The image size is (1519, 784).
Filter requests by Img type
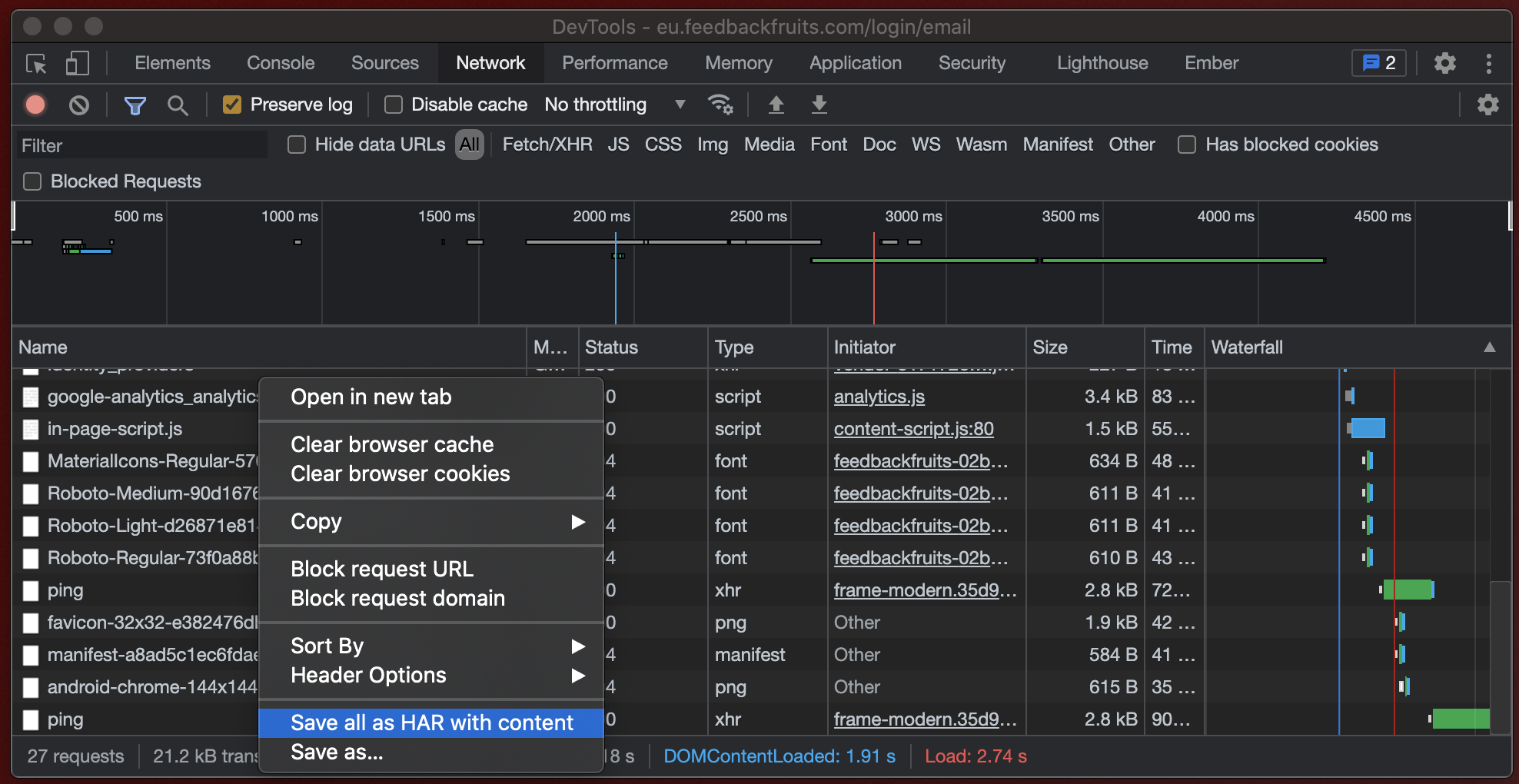pos(713,145)
